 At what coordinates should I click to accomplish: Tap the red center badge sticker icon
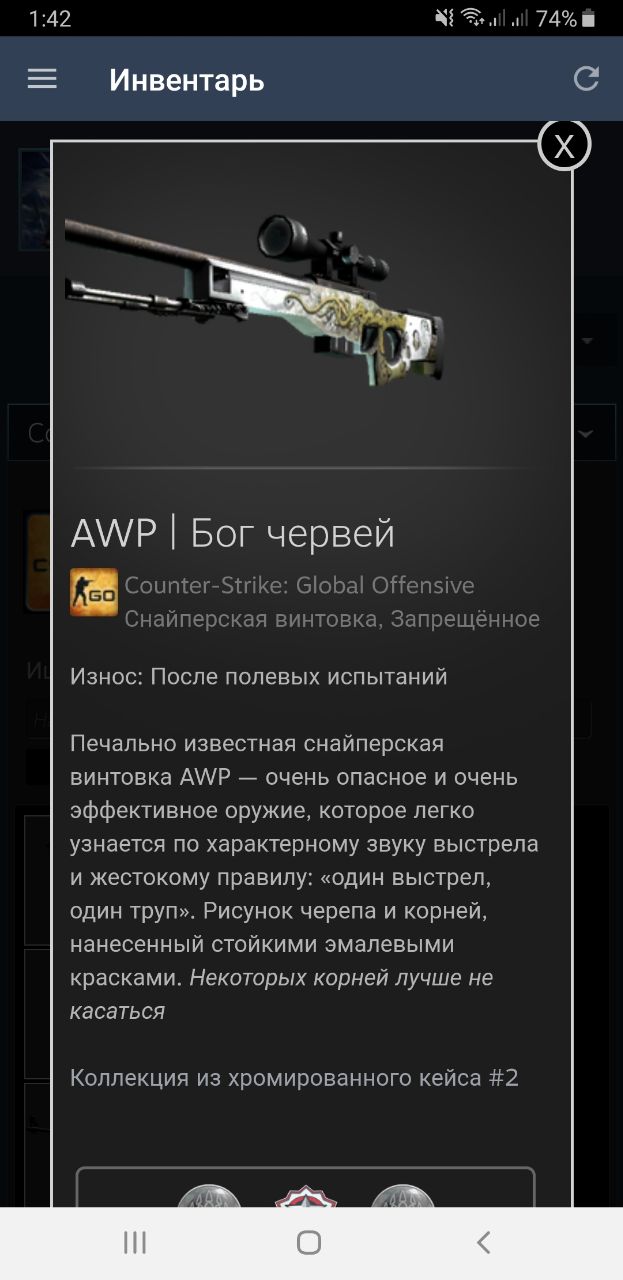pyautogui.click(x=306, y=1195)
